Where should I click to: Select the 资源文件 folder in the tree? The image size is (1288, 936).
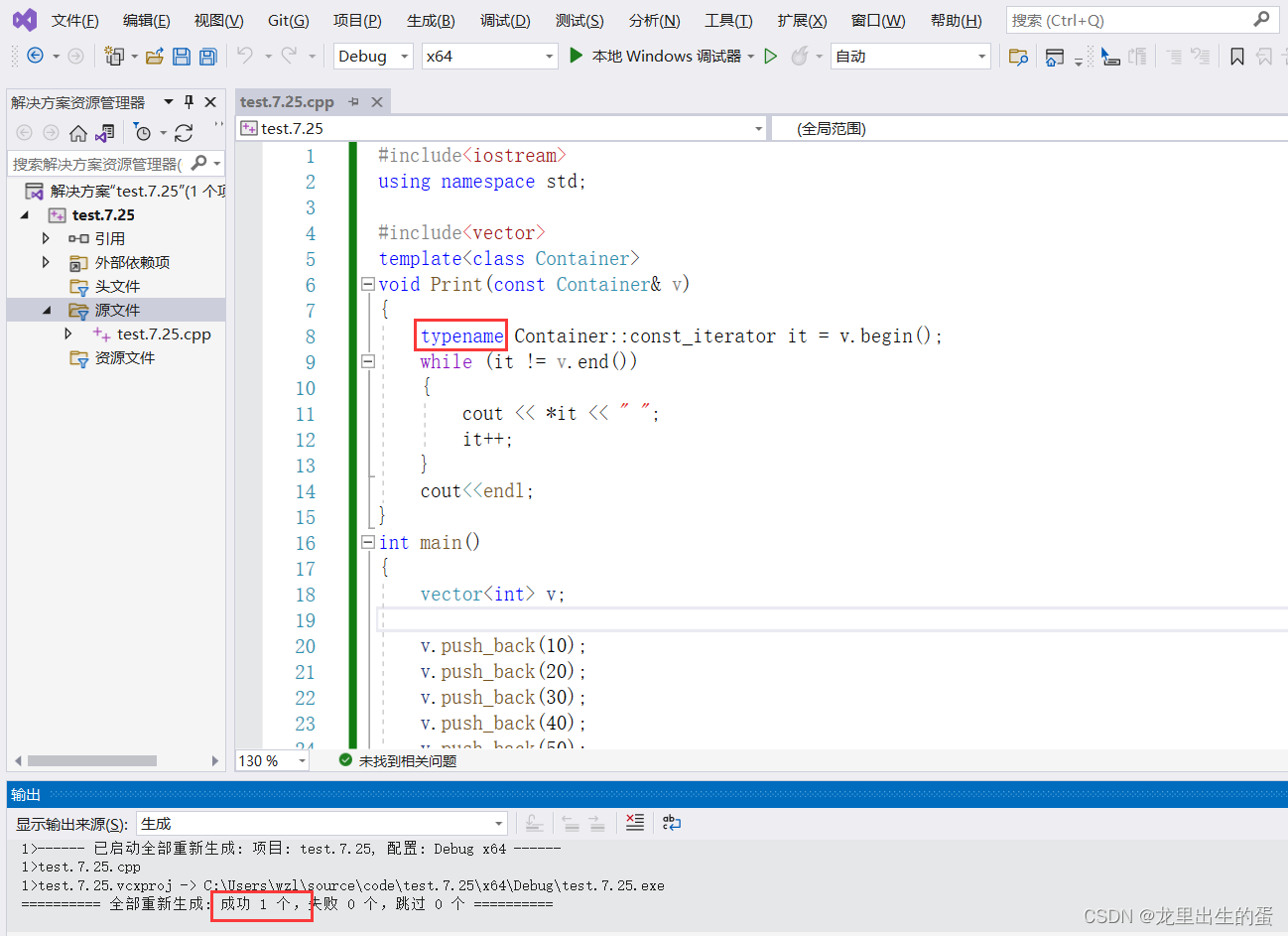click(x=125, y=357)
